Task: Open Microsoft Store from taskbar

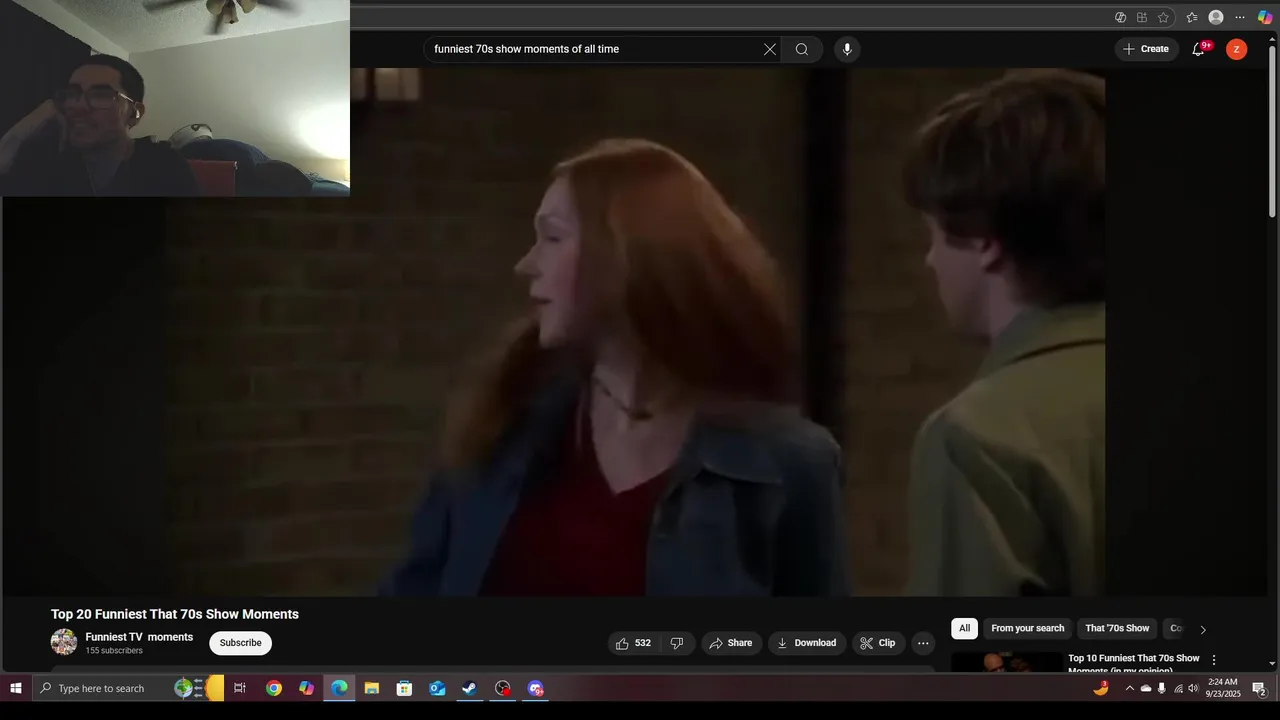Action: (x=405, y=688)
